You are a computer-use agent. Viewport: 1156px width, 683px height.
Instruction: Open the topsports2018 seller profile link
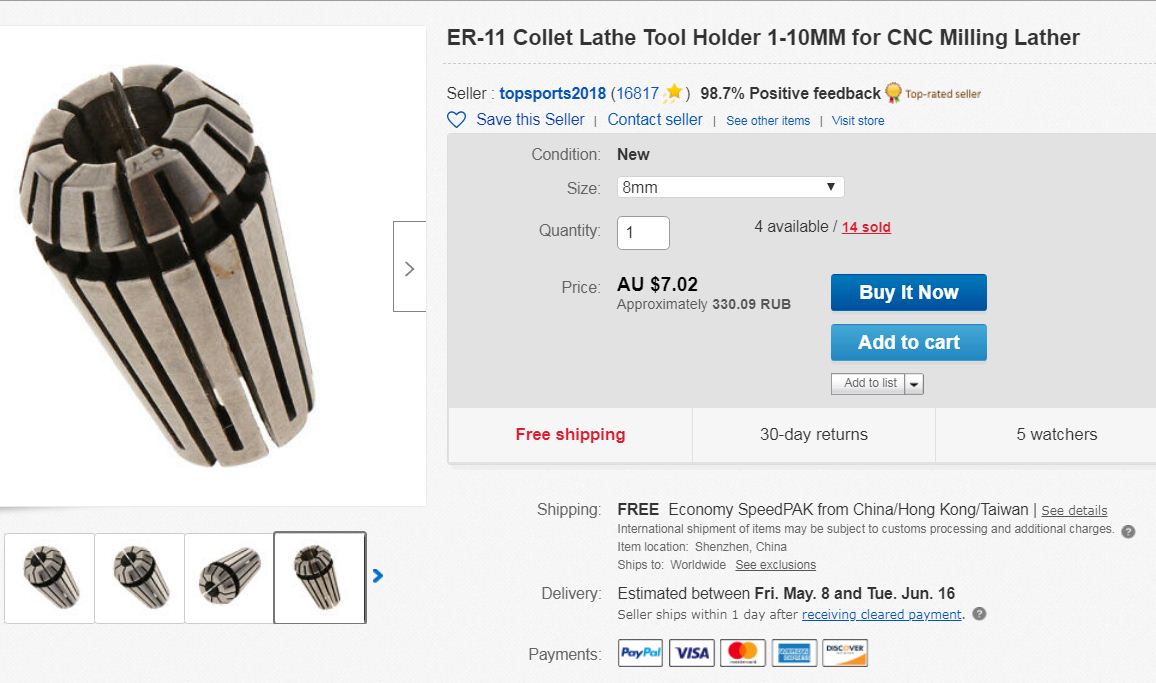point(553,93)
